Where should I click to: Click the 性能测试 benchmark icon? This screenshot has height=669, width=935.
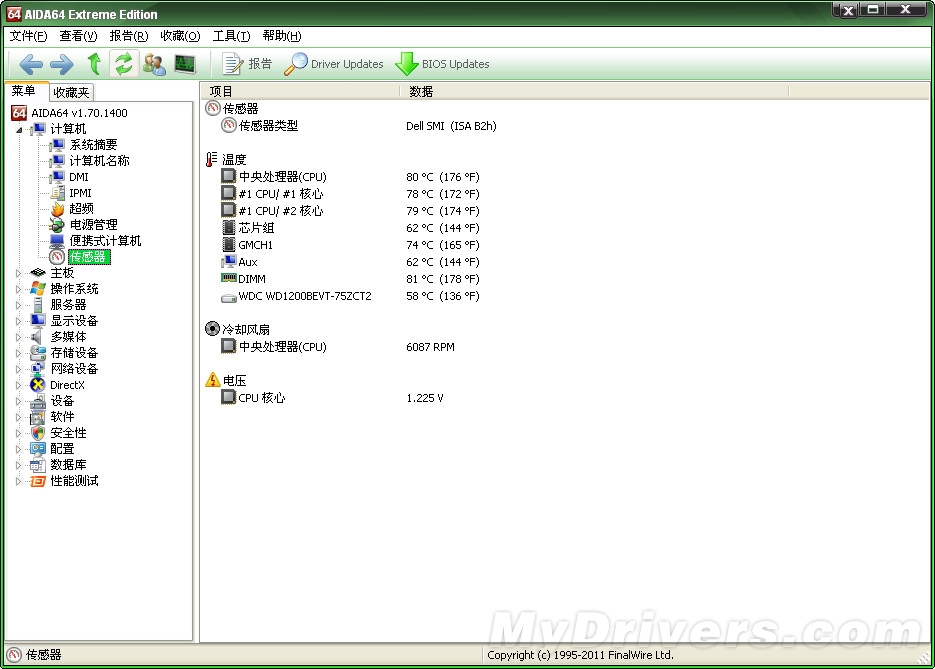[x=38, y=481]
